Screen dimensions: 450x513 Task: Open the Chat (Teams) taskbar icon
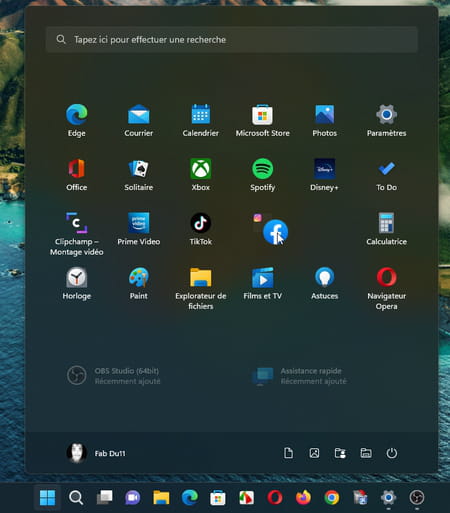(133, 498)
